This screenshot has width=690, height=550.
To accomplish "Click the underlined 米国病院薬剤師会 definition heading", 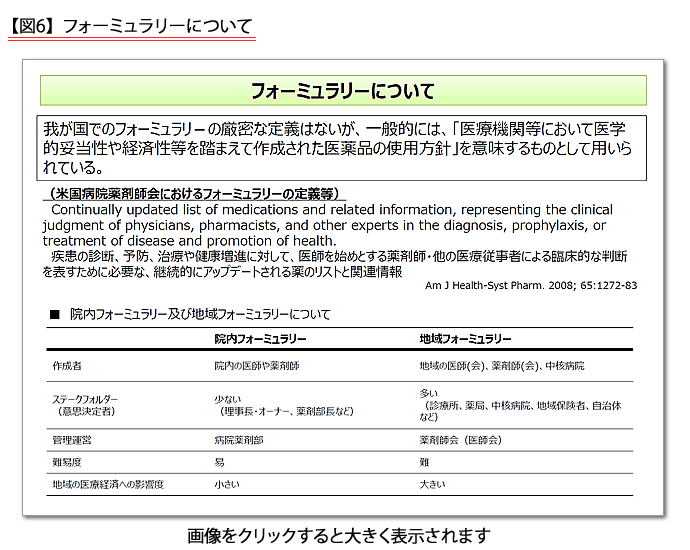I will coord(194,194).
